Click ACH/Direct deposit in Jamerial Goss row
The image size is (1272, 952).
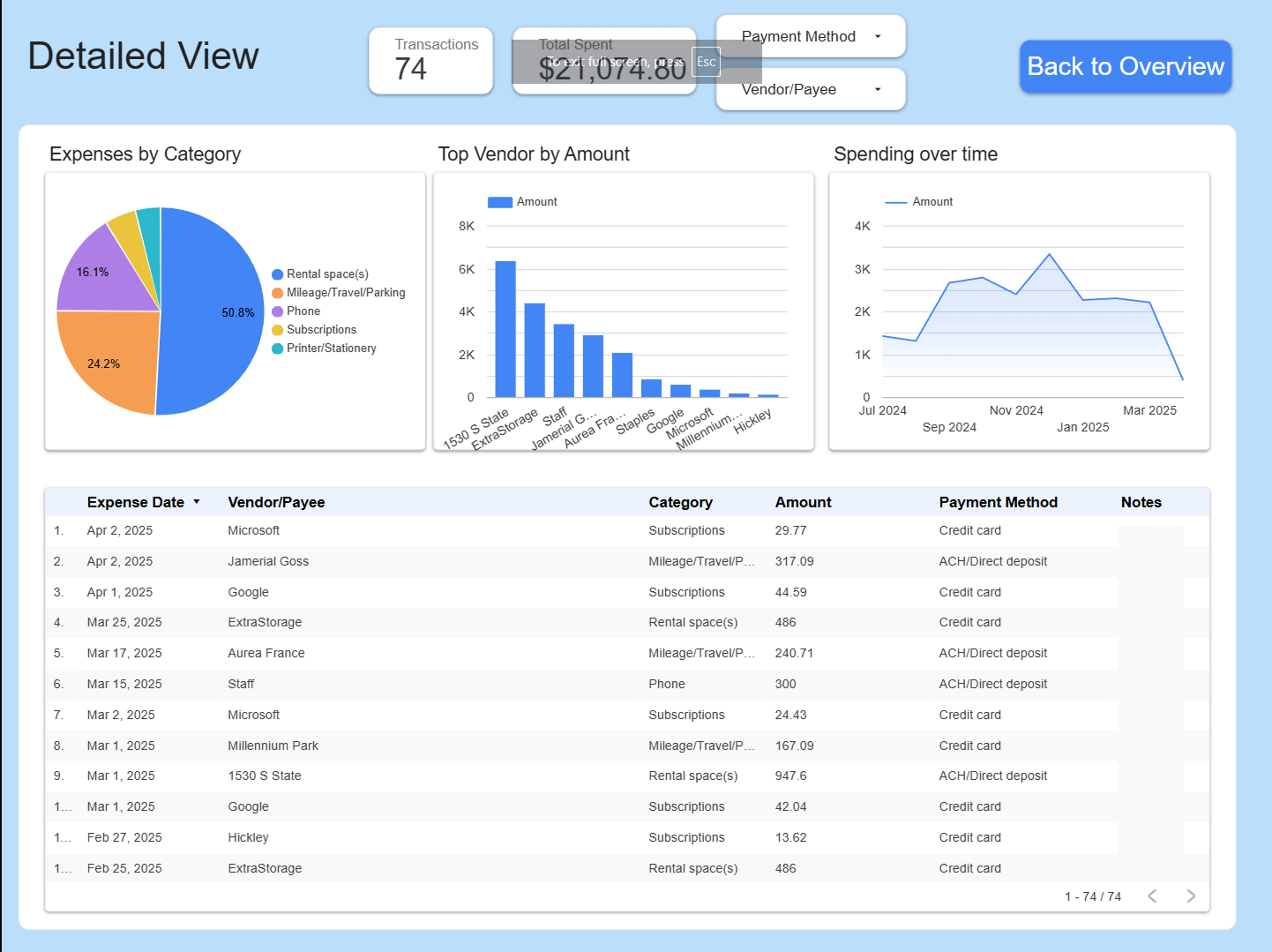(x=993, y=561)
